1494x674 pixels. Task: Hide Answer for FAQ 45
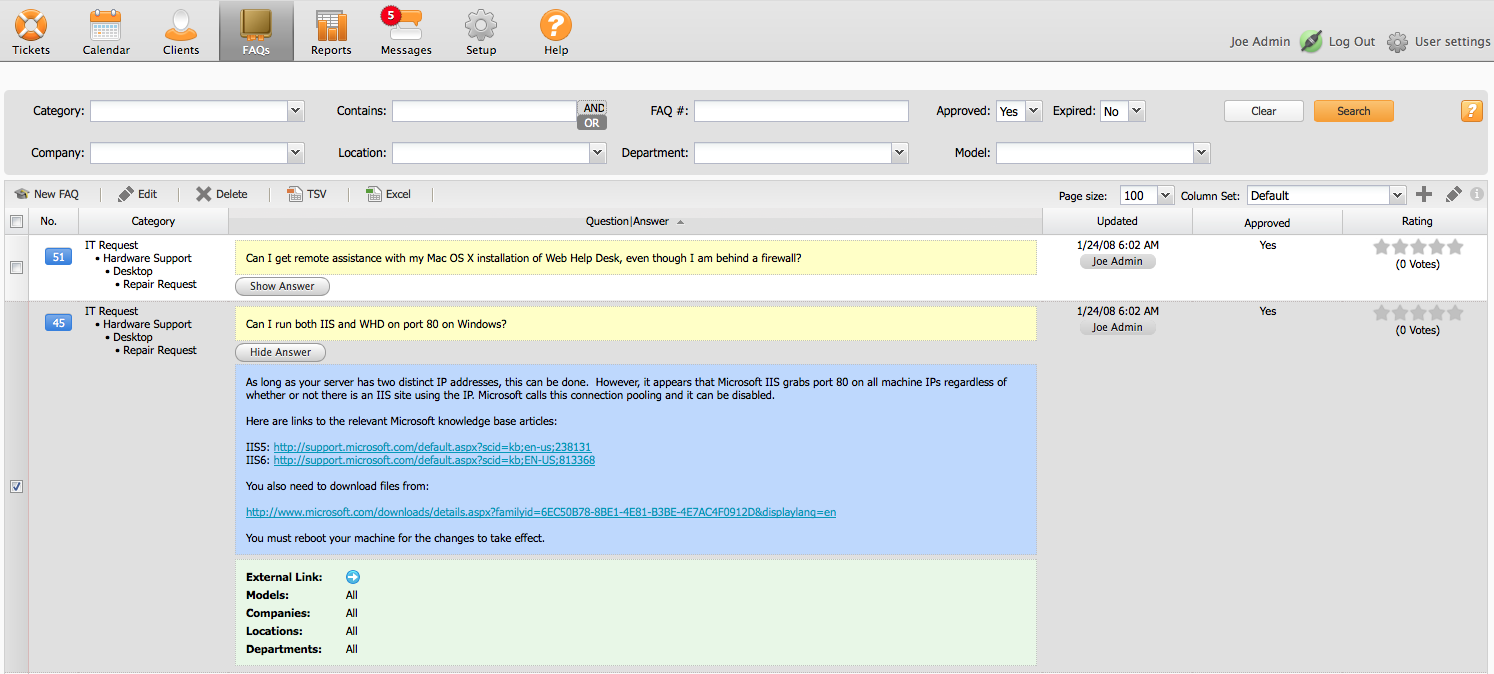[x=280, y=352]
